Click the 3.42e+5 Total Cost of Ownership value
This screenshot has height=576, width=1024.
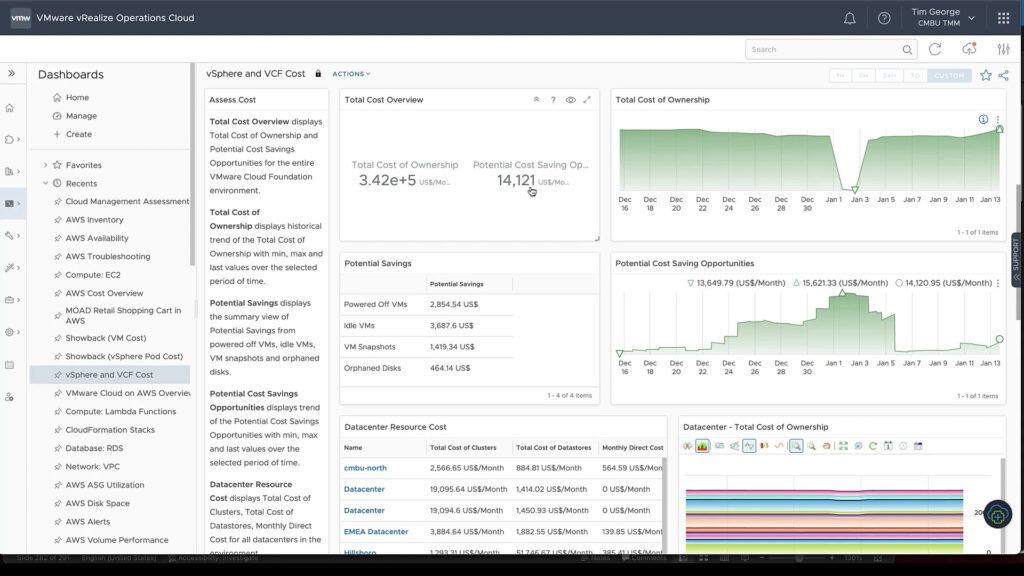(387, 180)
